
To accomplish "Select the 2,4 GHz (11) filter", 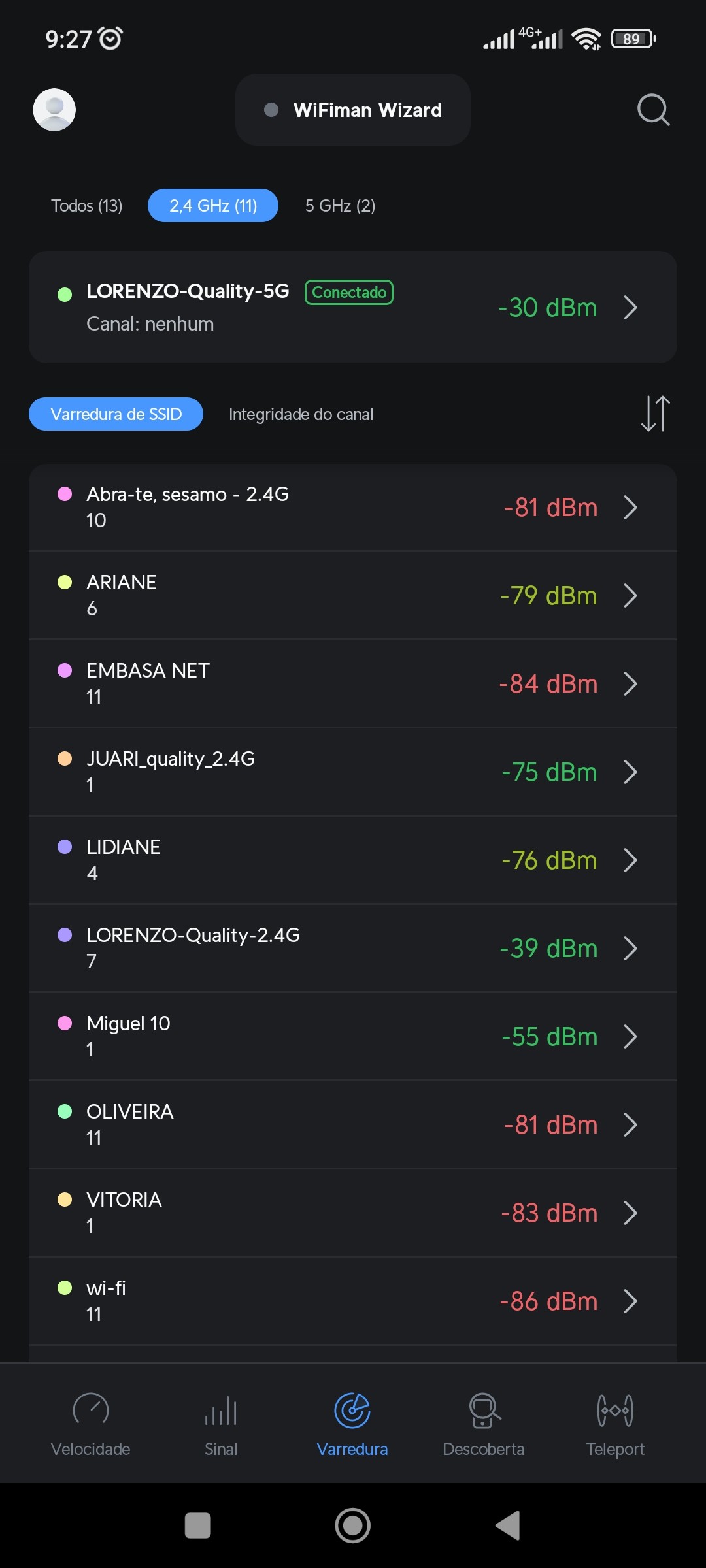I will click(x=213, y=206).
